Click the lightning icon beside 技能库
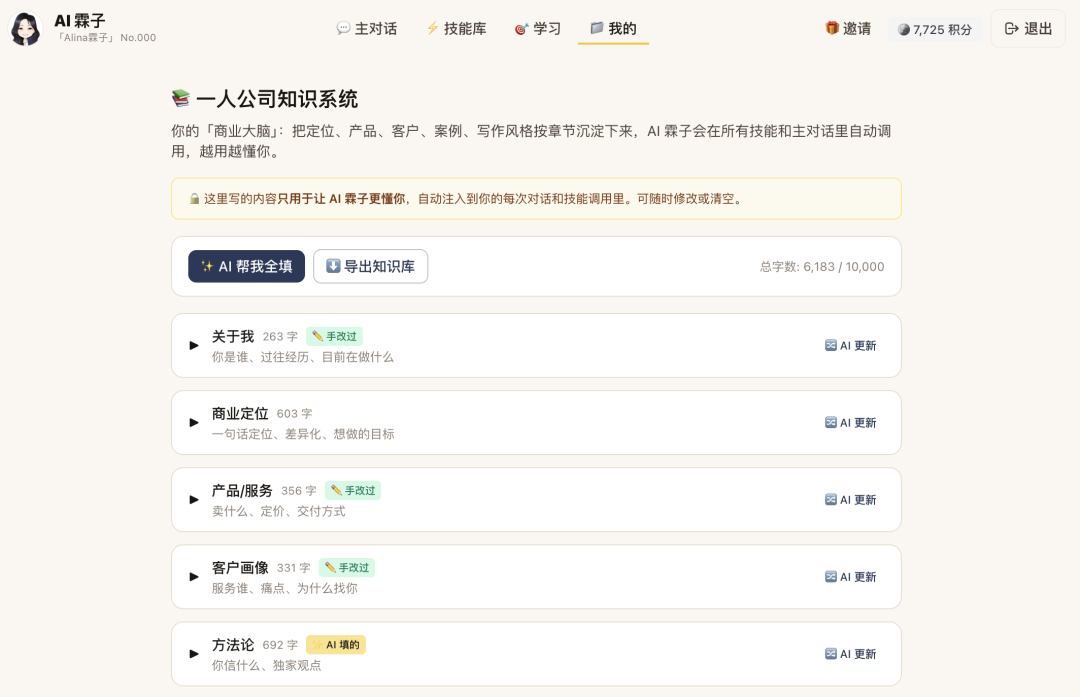This screenshot has height=697, width=1080. point(433,28)
